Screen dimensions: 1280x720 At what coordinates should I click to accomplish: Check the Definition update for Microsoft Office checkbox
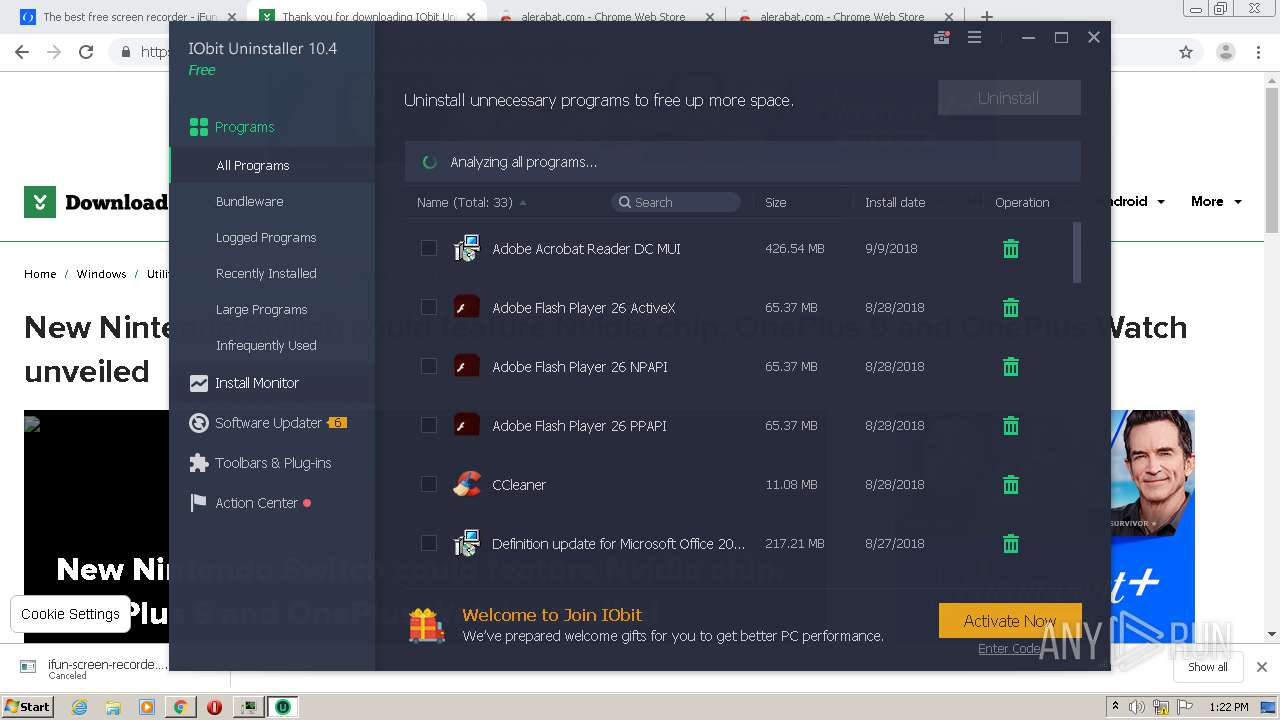coord(429,543)
